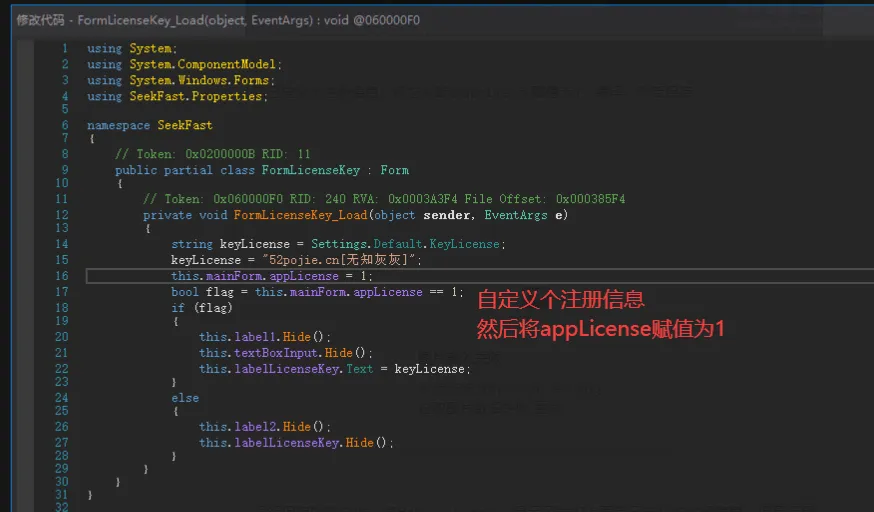Click 'this.label2.Hide();' line
The image size is (874, 512).
tap(265, 427)
